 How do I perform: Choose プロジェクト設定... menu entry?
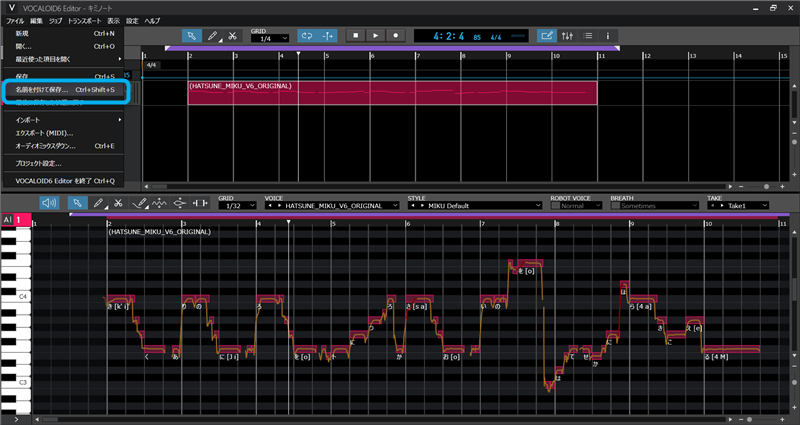coord(64,163)
